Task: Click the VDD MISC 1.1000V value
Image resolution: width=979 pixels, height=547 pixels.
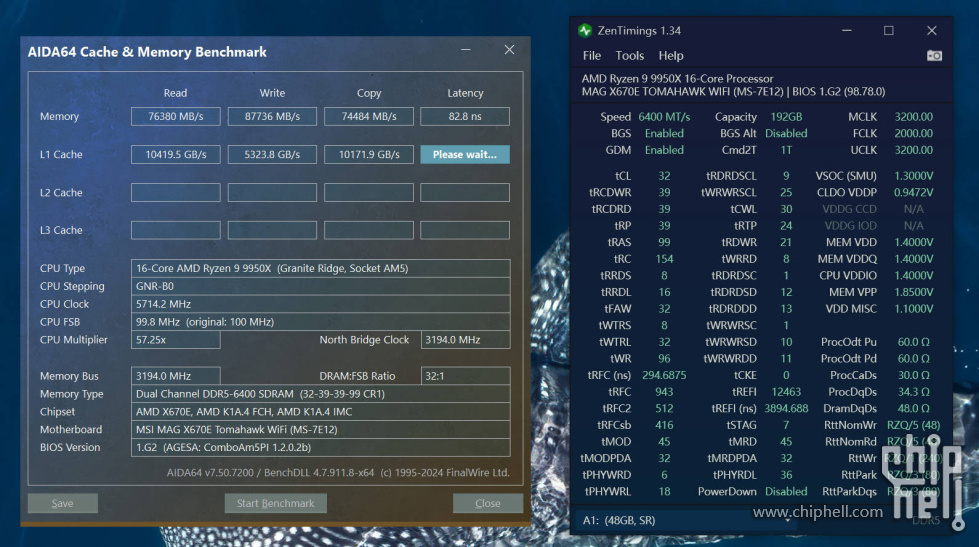Action: tap(913, 309)
